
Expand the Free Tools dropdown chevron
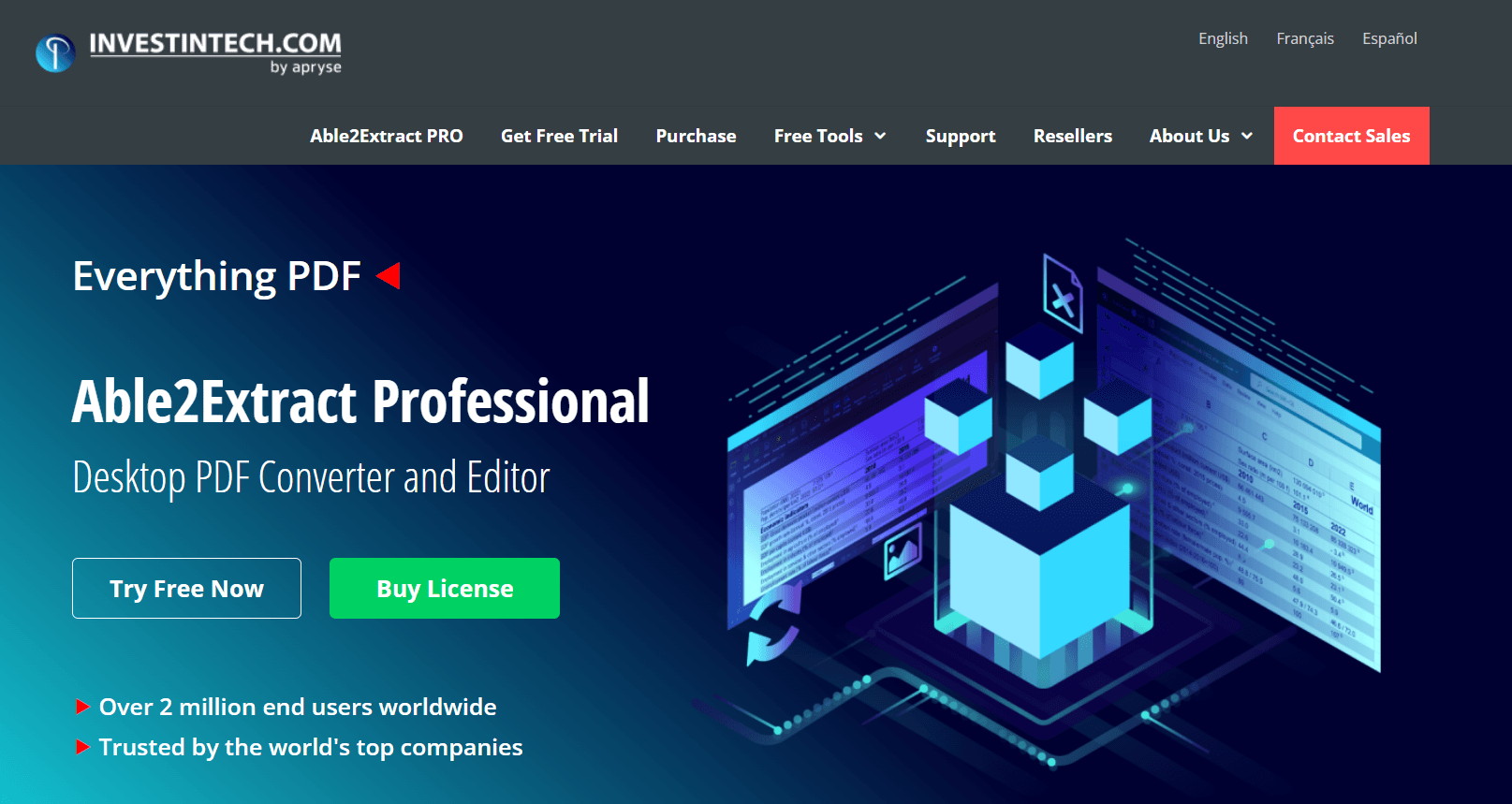coord(880,137)
